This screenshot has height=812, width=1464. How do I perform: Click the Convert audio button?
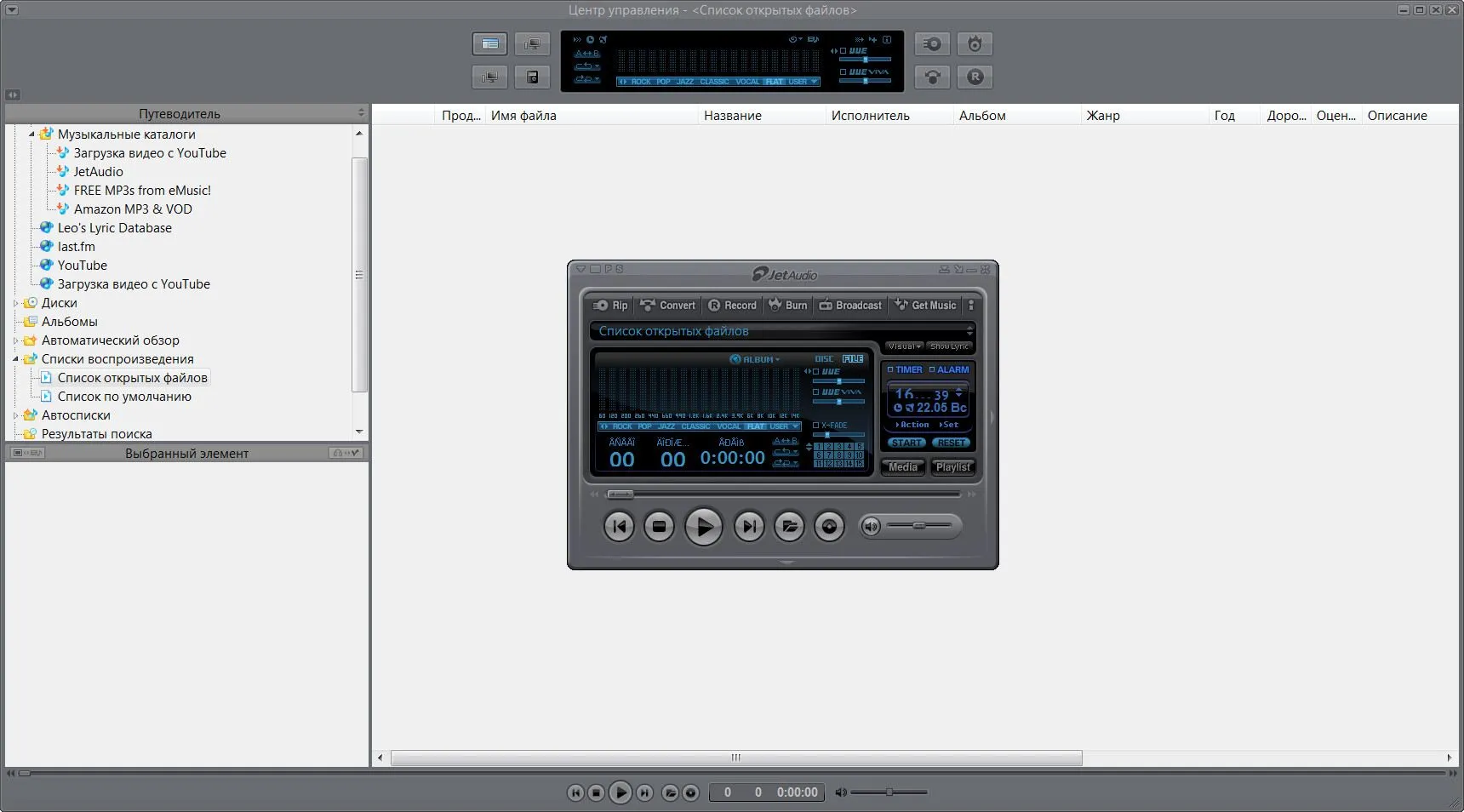[x=668, y=306]
